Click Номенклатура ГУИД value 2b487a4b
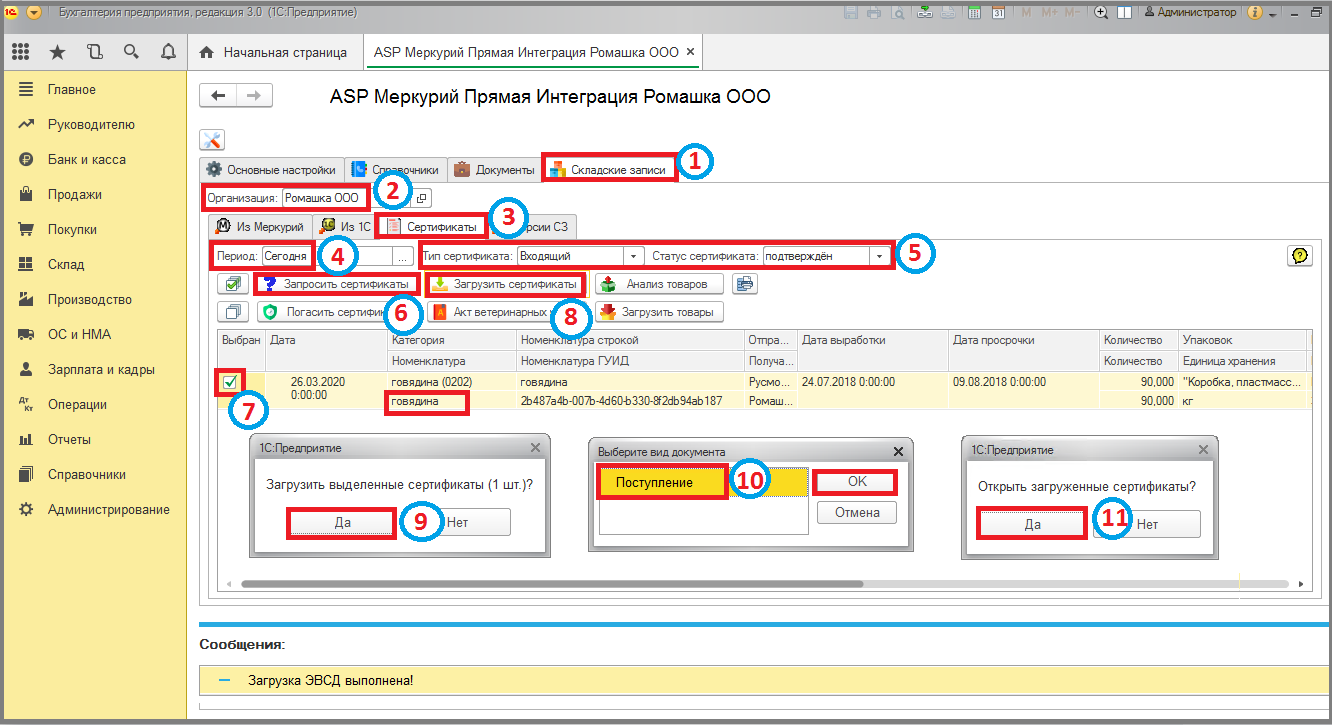 pyautogui.click(x=621, y=400)
